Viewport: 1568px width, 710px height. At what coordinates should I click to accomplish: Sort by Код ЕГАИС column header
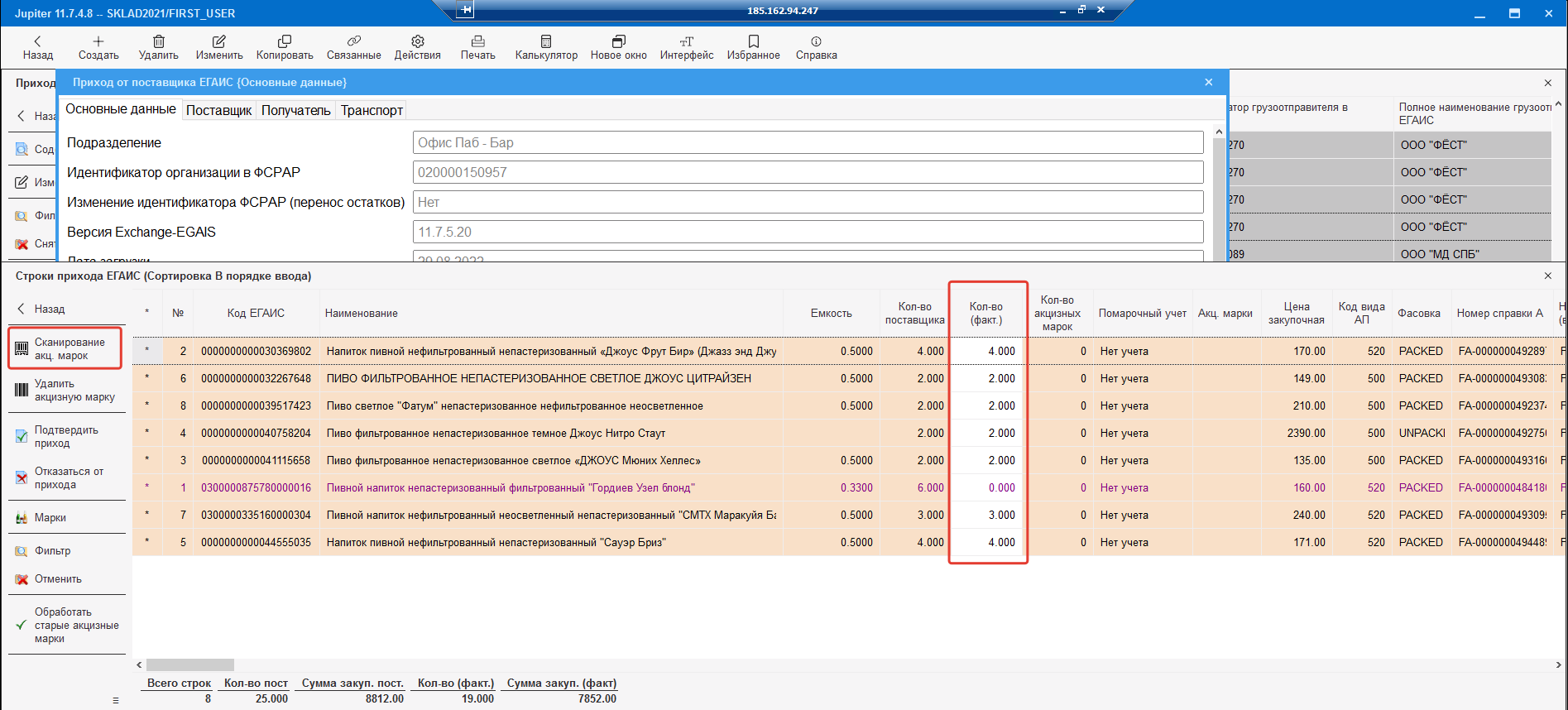coord(256,313)
